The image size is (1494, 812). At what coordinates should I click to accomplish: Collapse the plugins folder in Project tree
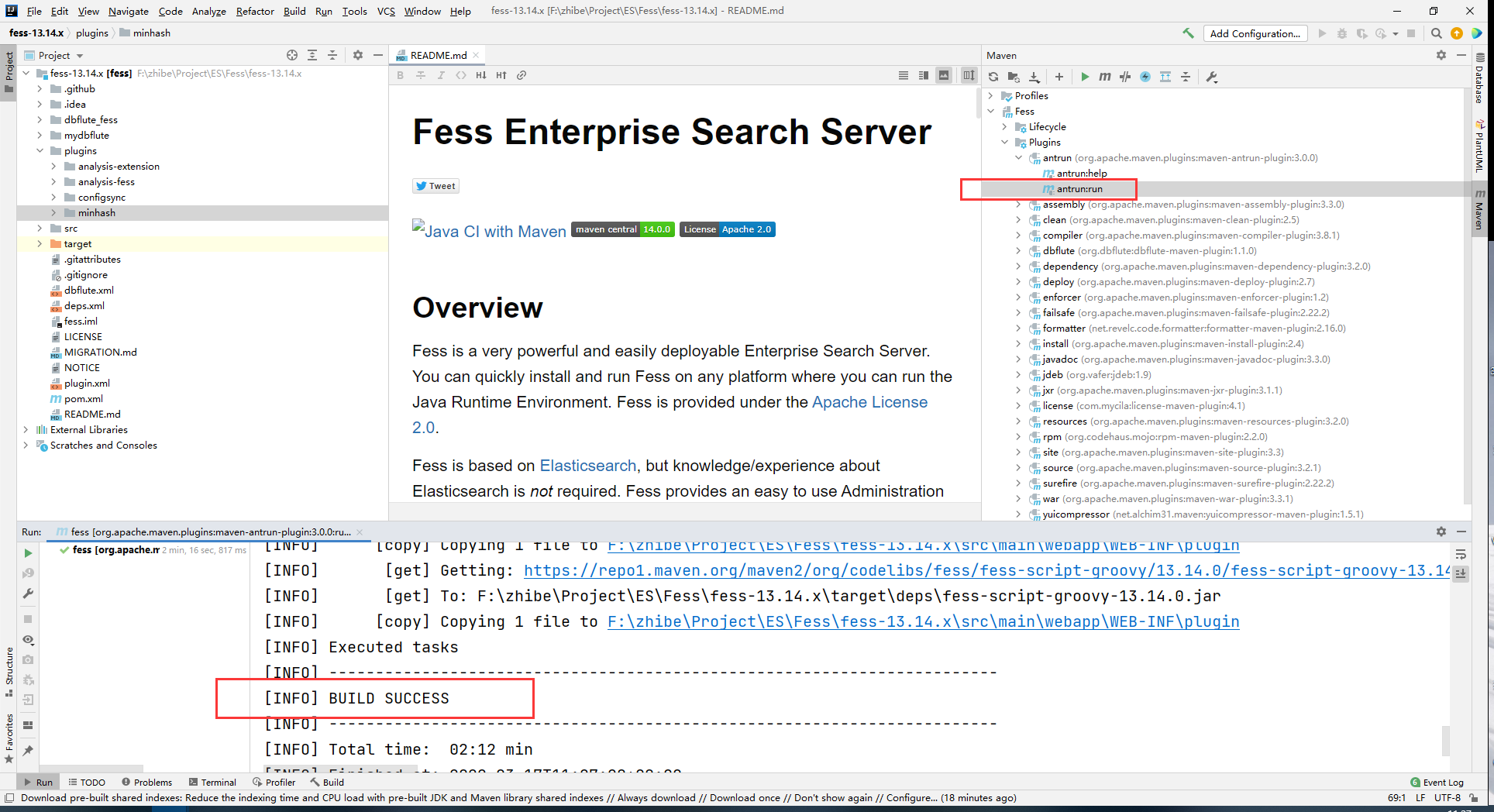pyautogui.click(x=40, y=151)
